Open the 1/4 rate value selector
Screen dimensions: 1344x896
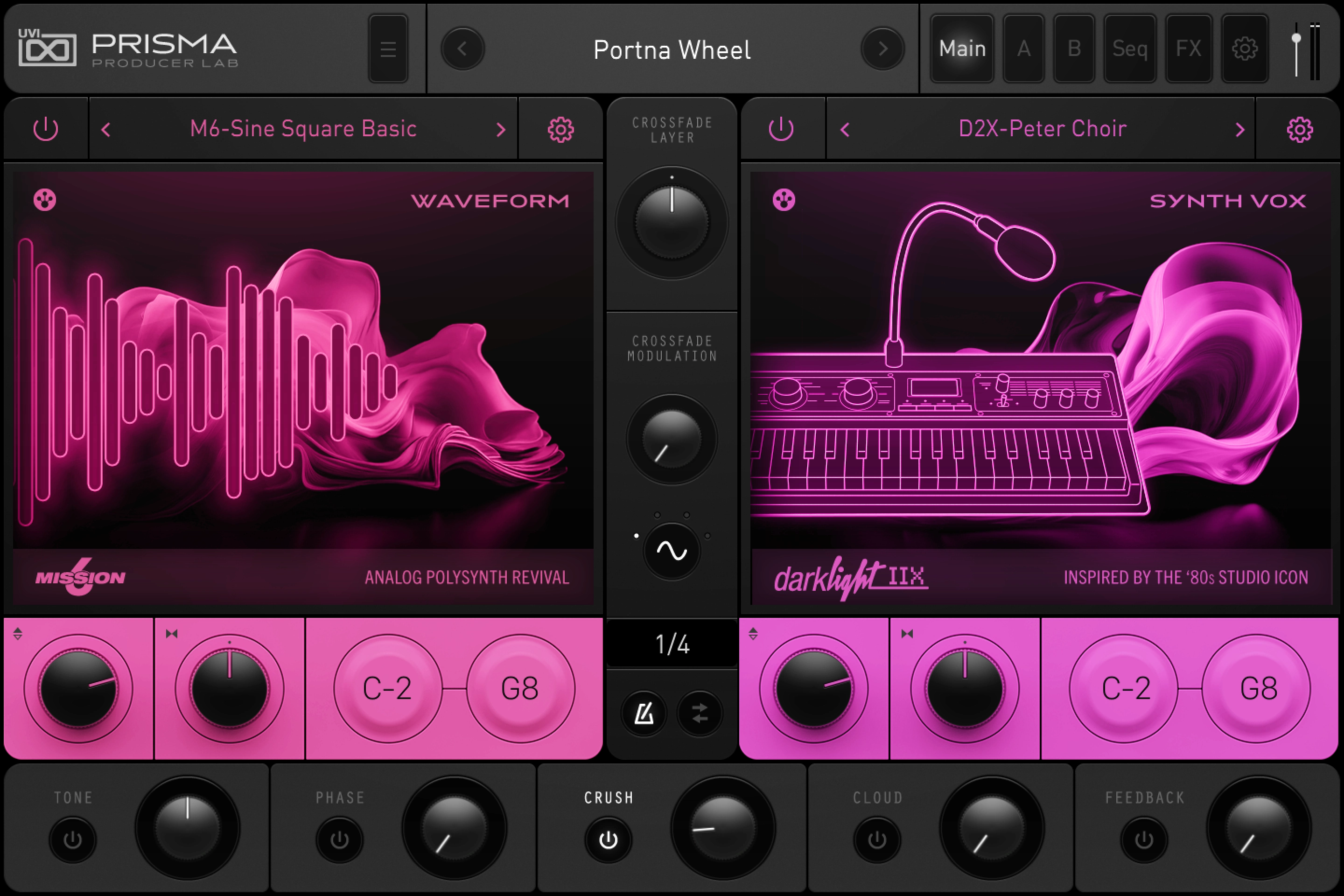tap(672, 644)
